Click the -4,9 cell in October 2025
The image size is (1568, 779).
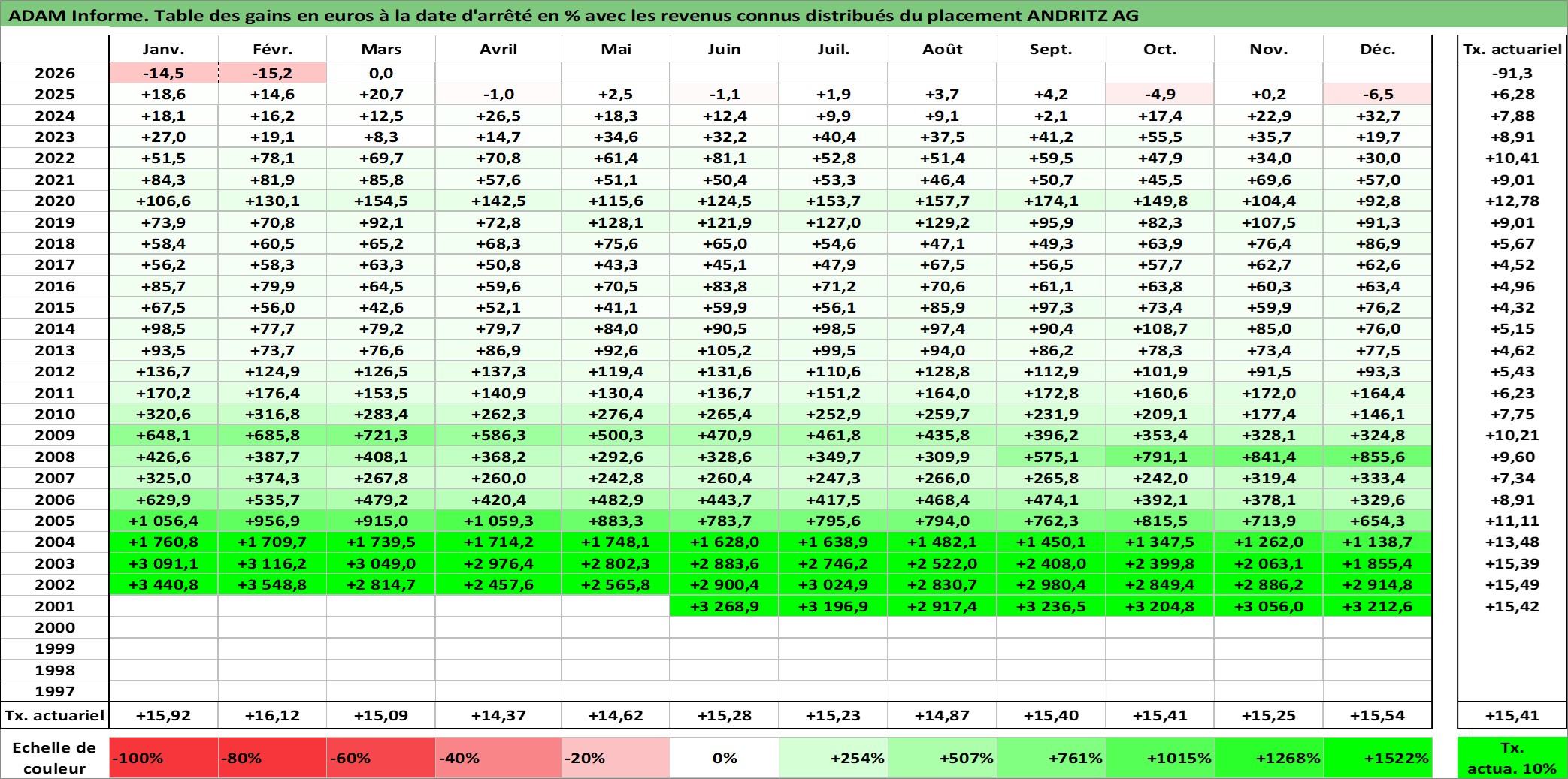[x=1160, y=94]
